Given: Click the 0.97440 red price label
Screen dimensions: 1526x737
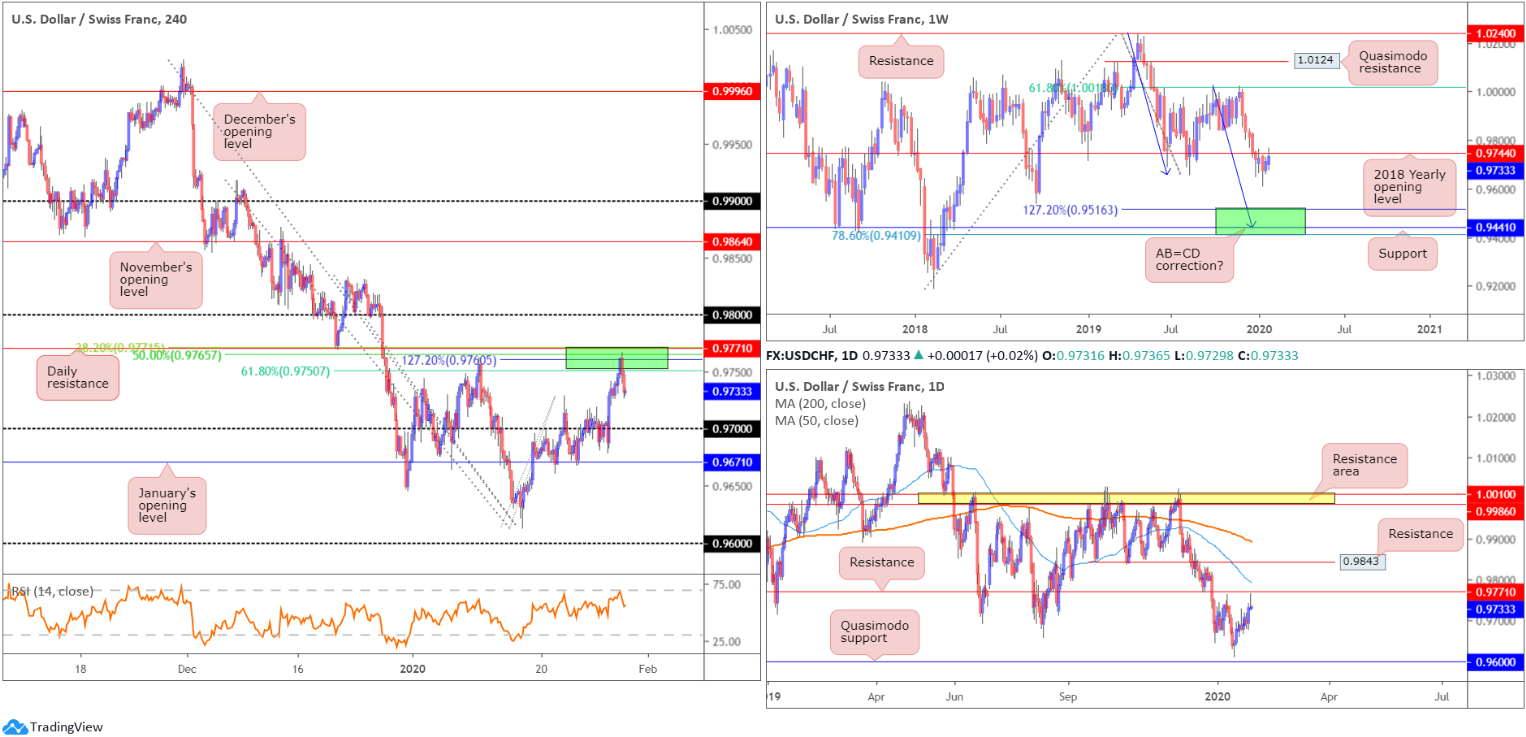Looking at the screenshot, I should [1496, 153].
